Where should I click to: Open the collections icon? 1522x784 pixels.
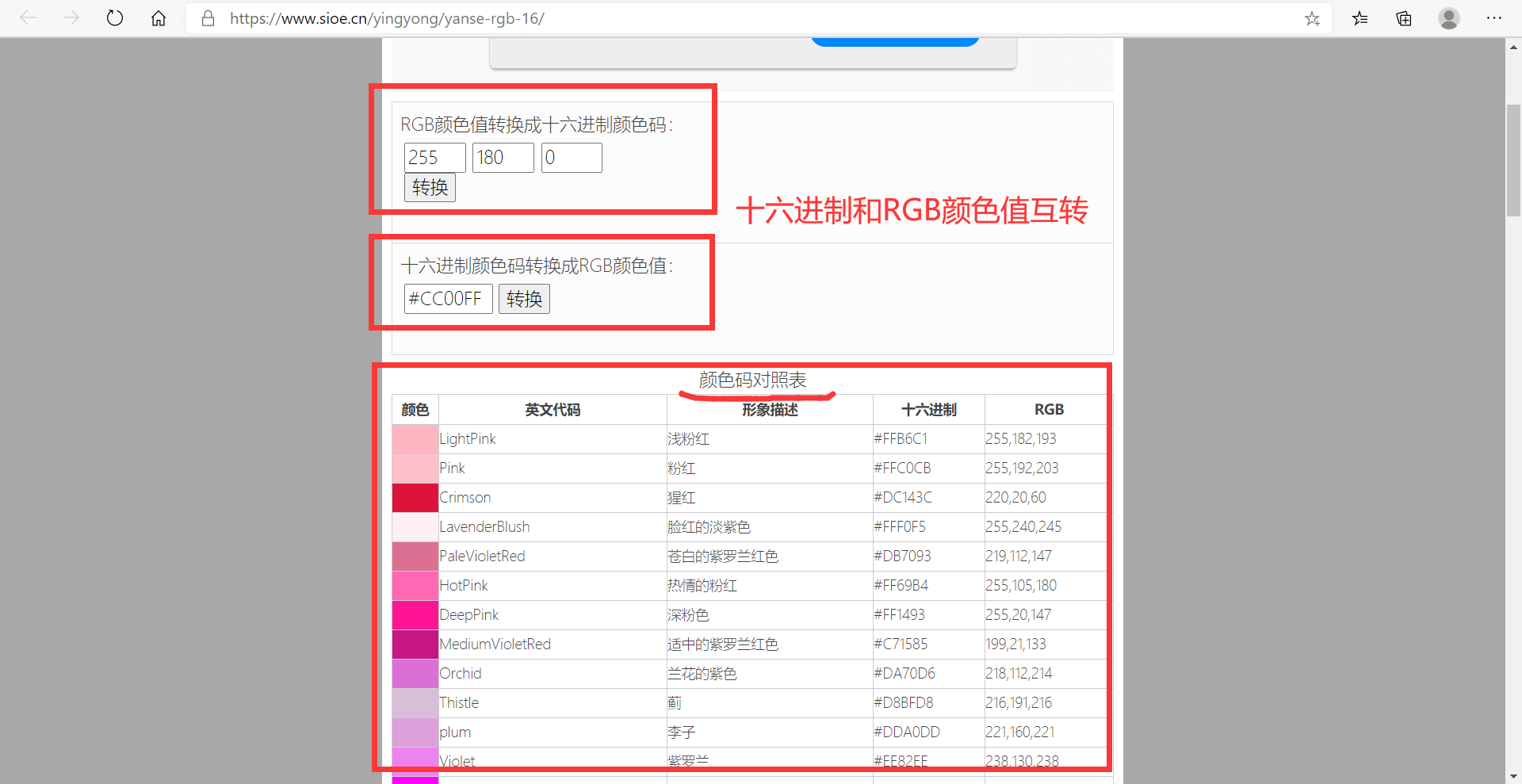1404,18
